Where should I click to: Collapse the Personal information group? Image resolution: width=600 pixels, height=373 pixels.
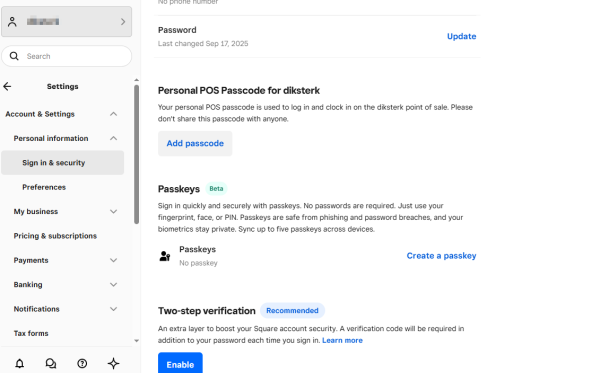pyautogui.click(x=113, y=138)
